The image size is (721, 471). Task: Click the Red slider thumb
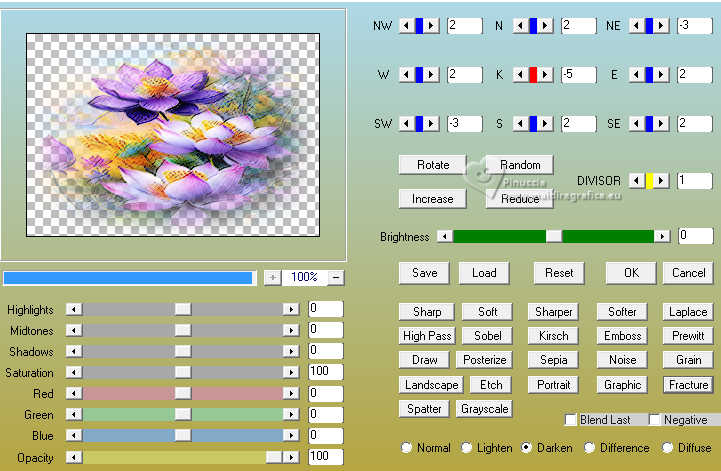pyautogui.click(x=183, y=393)
